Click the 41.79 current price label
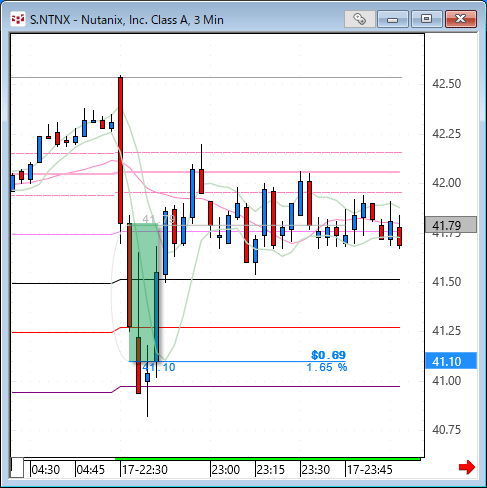The image size is (487, 488). pos(451,225)
